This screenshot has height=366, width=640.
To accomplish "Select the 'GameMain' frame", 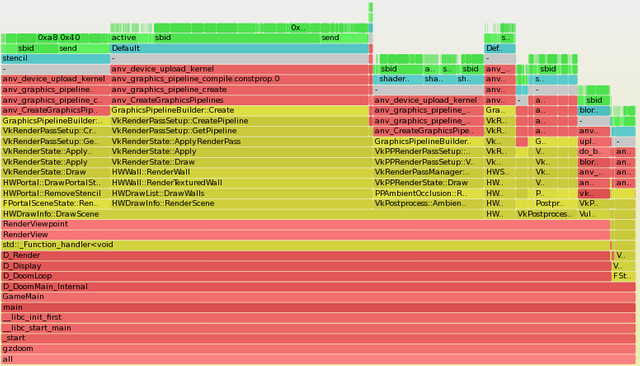I will [318, 297].
